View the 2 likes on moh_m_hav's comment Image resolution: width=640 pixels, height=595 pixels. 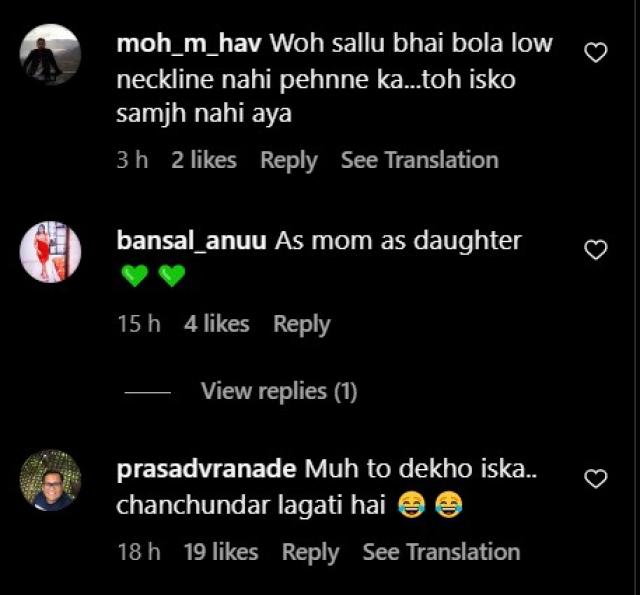[204, 160]
